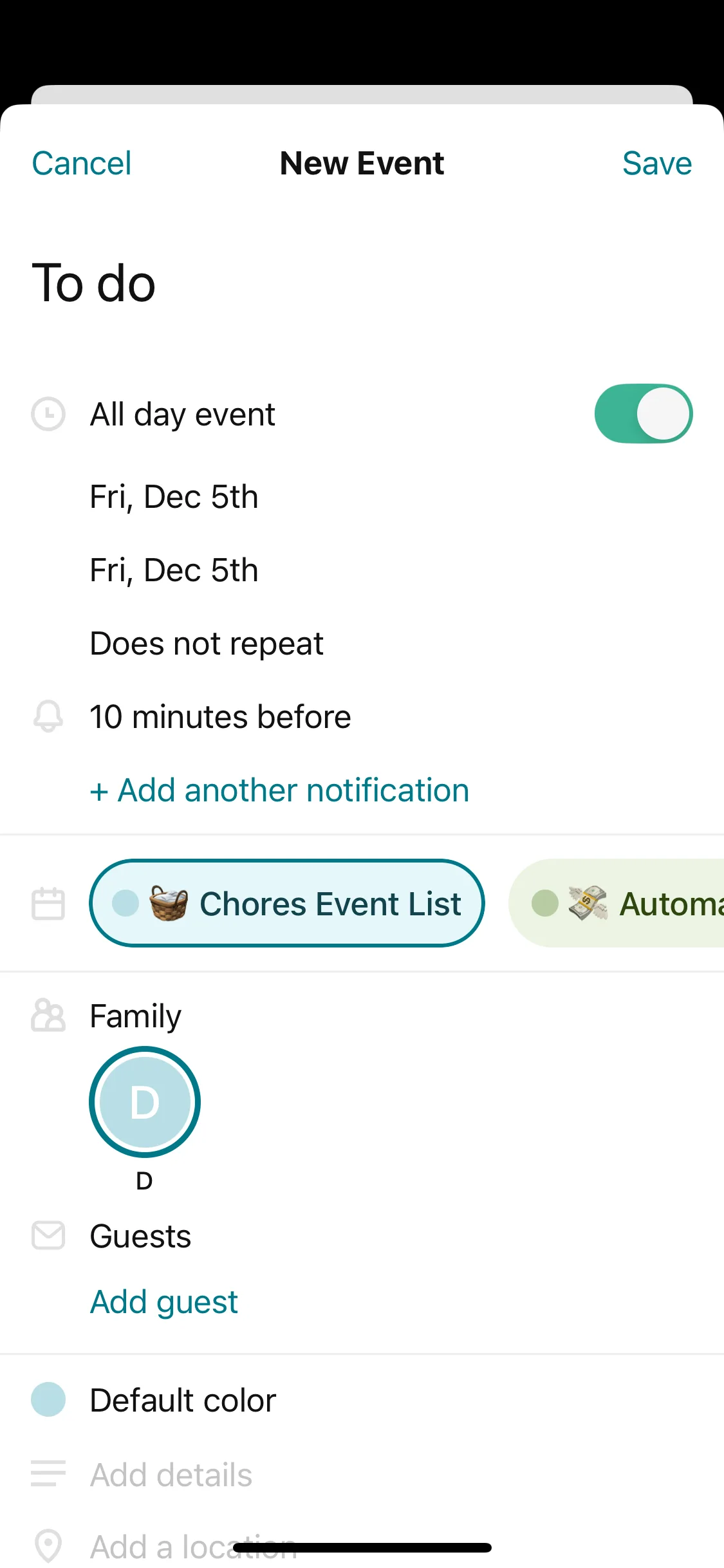Tap the calendar icon beside event lists
Viewport: 724px width, 1568px height.
tap(48, 903)
